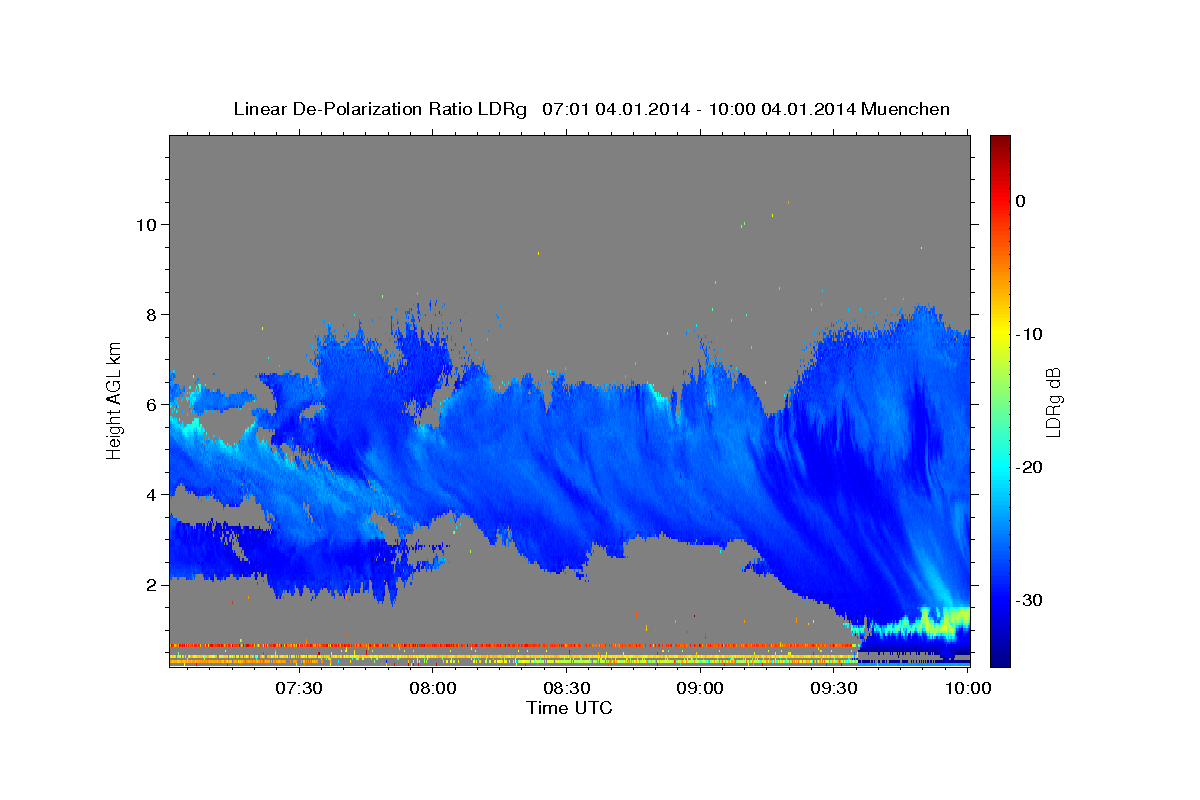Click the height axis label '6'
The width and height of the screenshot is (1200, 800).
(154, 404)
